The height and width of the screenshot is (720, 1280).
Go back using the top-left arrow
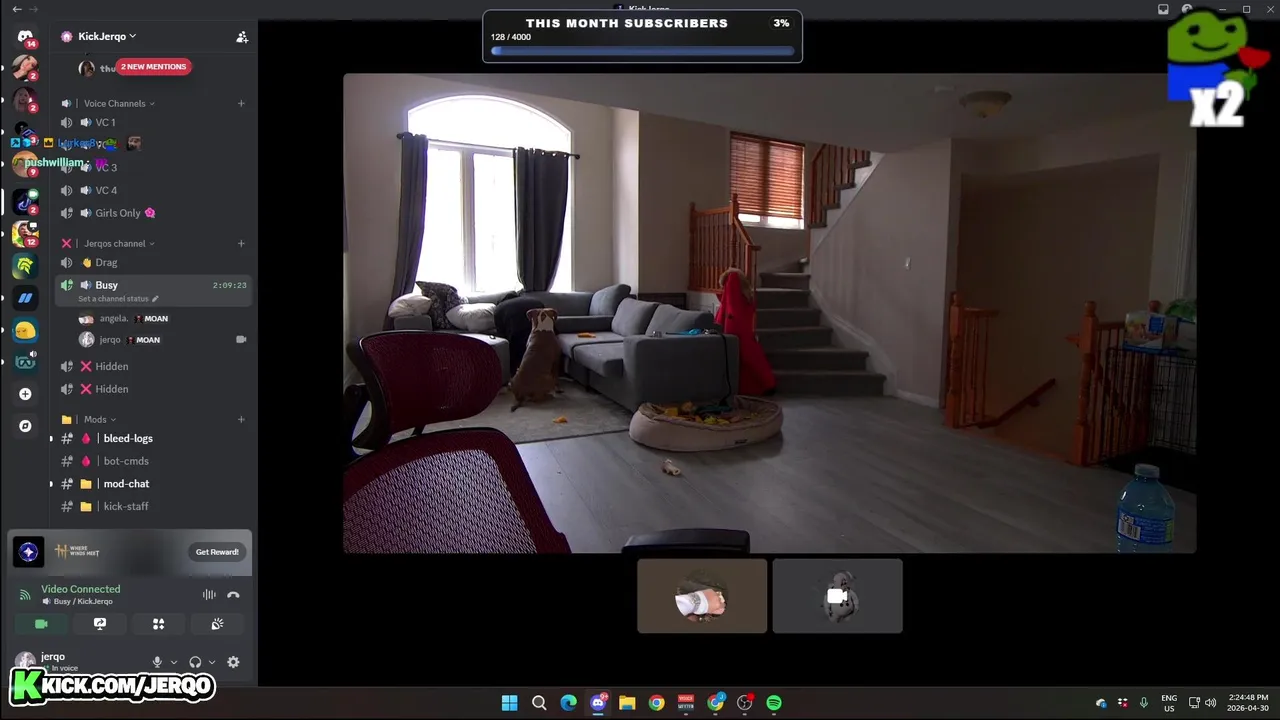[x=16, y=9]
